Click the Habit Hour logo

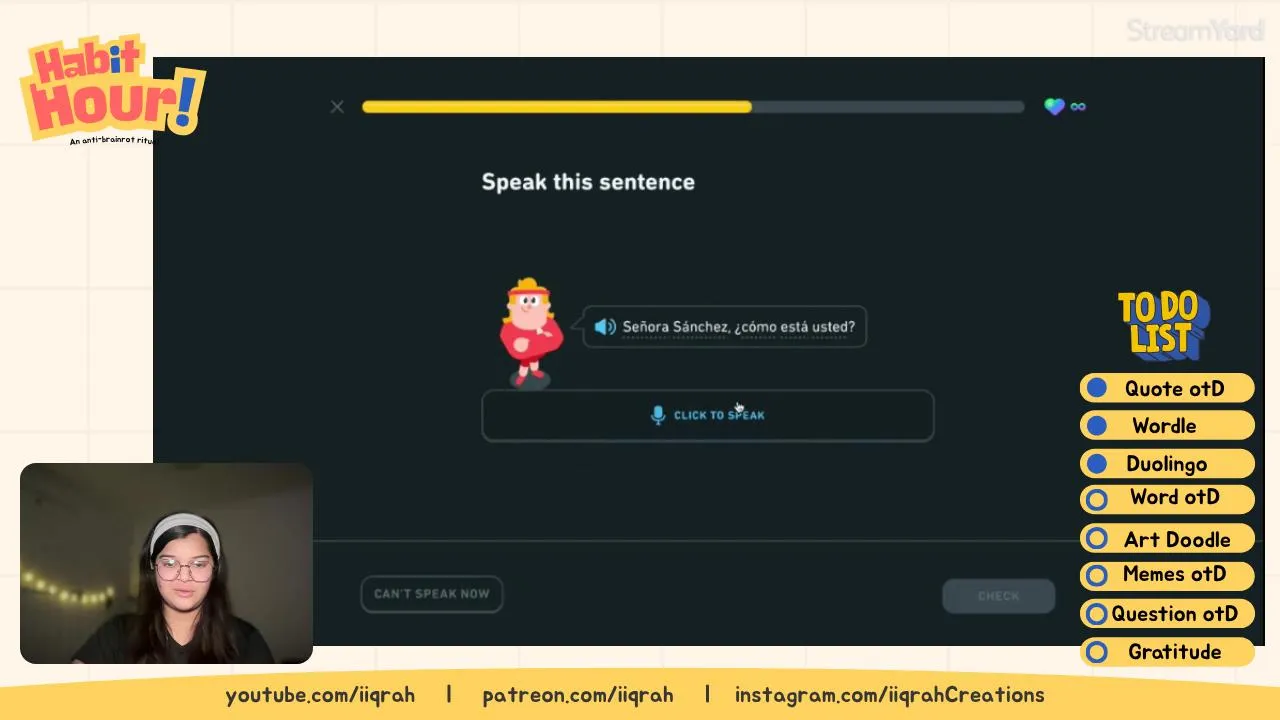point(112,90)
